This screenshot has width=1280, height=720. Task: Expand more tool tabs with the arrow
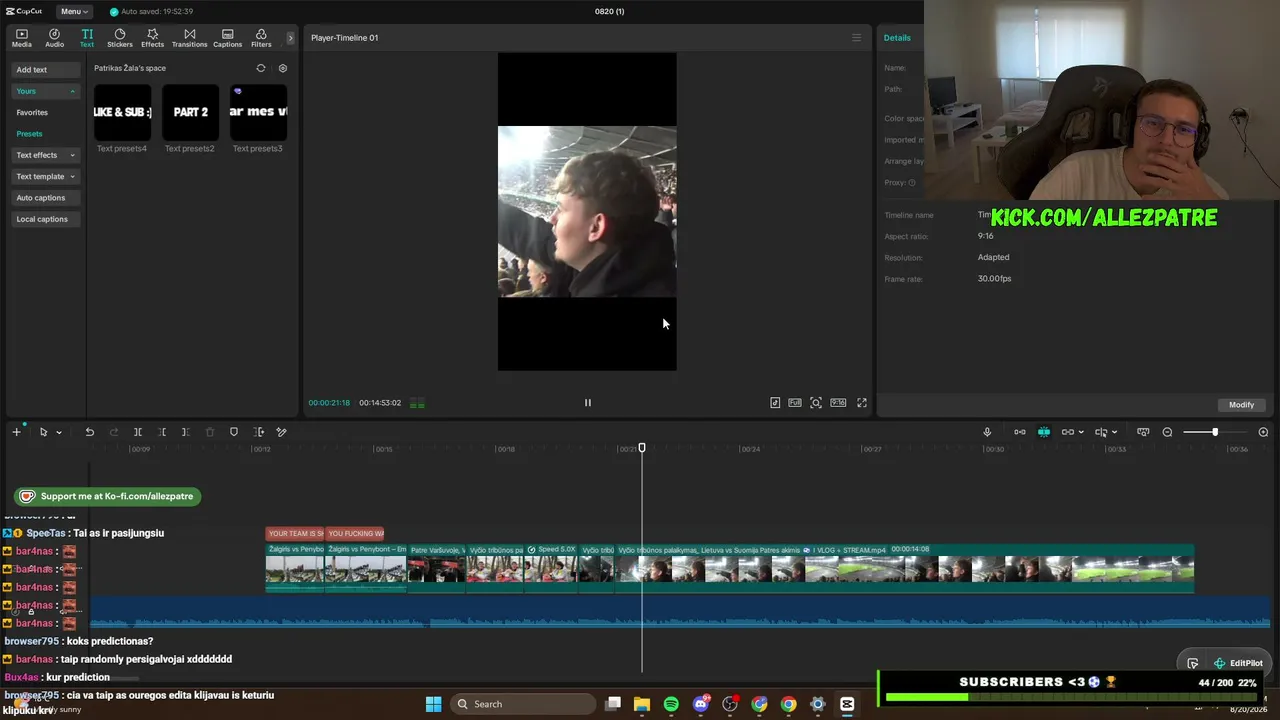tap(291, 38)
